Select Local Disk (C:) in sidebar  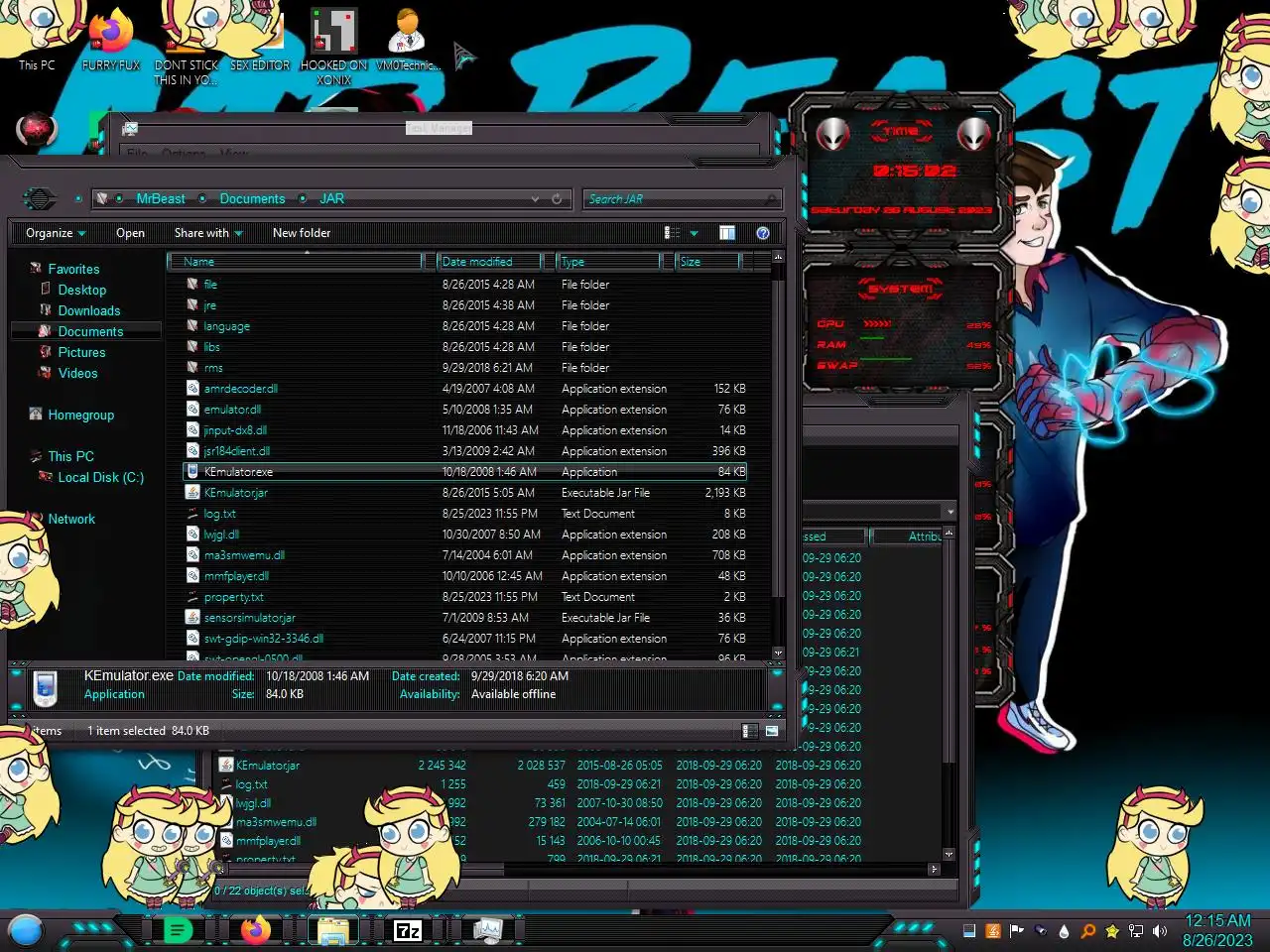click(100, 477)
